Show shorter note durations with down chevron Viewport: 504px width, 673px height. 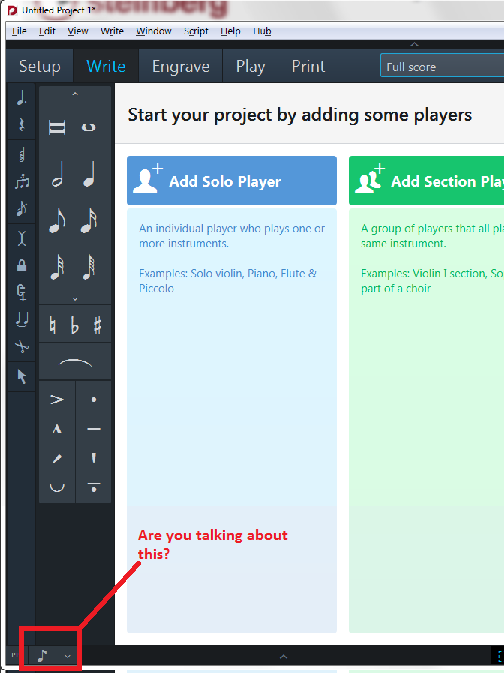[75, 299]
